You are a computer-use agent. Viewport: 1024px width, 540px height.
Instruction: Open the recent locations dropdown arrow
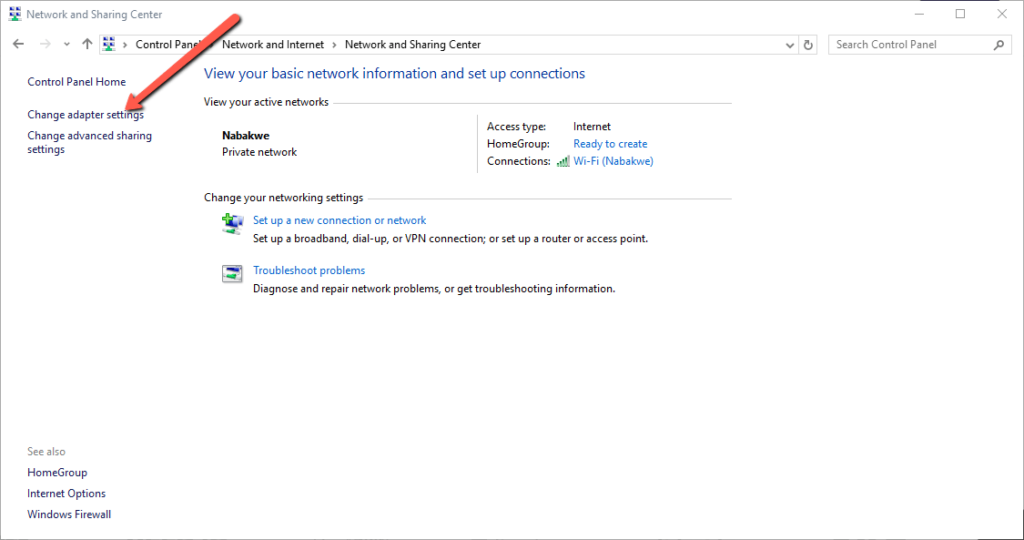click(x=66, y=45)
